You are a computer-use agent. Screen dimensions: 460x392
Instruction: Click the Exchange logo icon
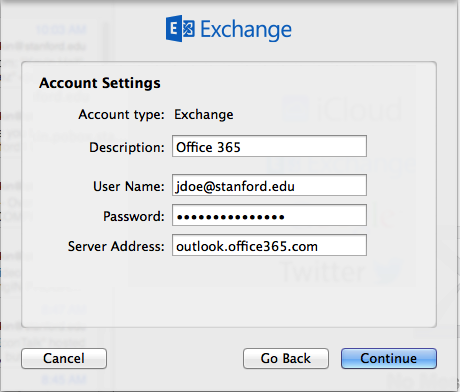point(180,28)
